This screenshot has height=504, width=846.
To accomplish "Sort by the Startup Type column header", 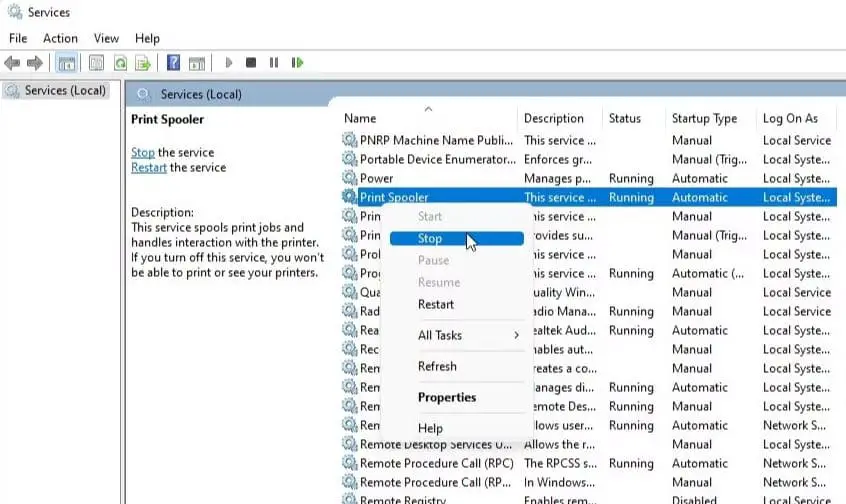I will click(x=704, y=118).
